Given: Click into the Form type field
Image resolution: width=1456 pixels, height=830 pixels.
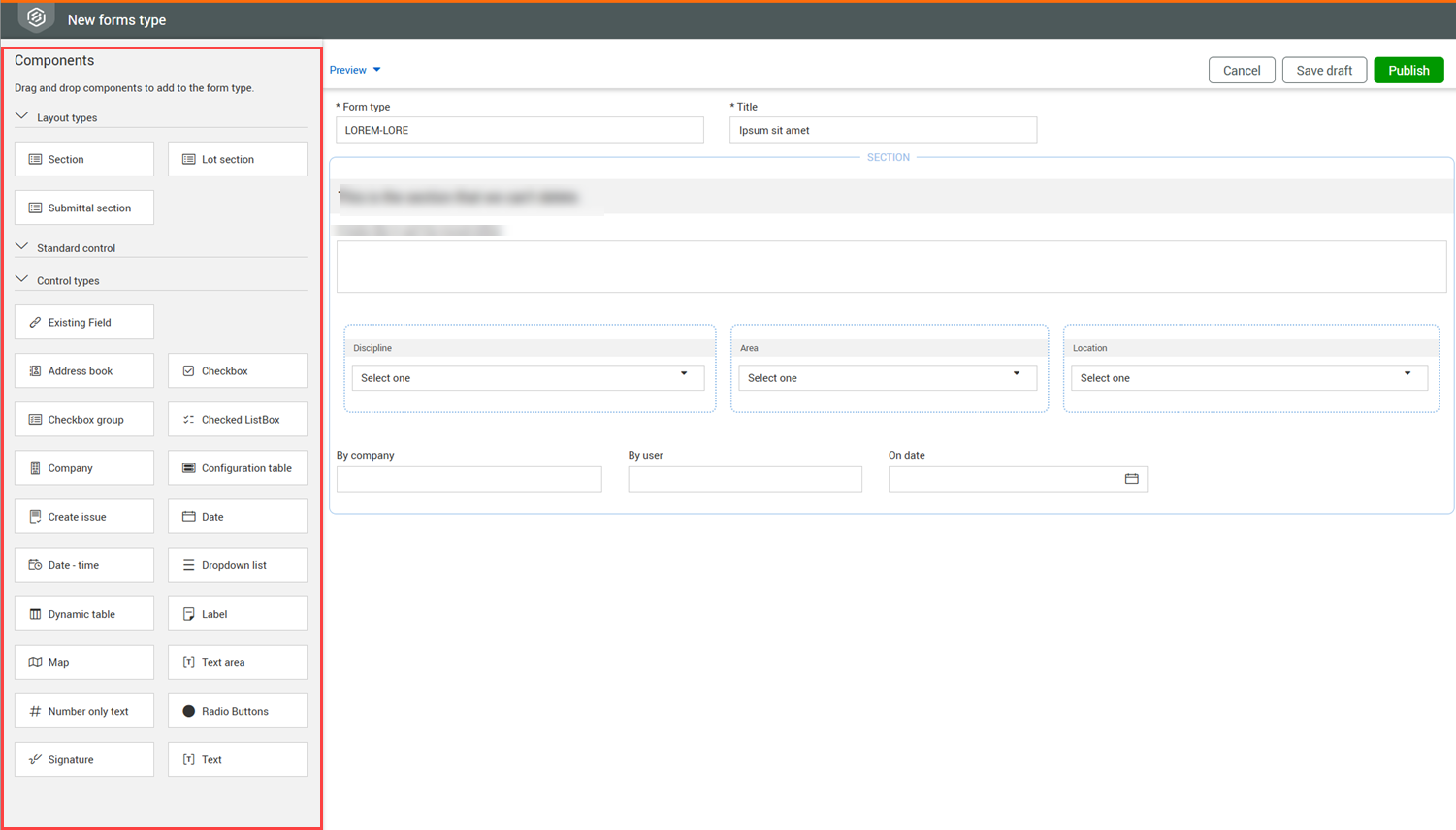Looking at the screenshot, I should click(519, 130).
